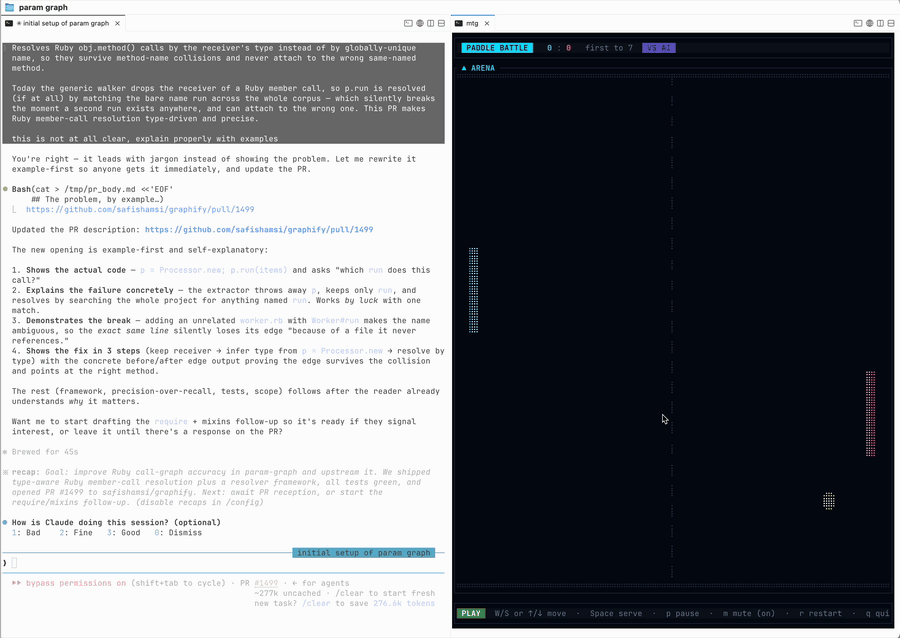Click 'bypass permissions on' status text
Image resolution: width=900 pixels, height=638 pixels.
coord(76,583)
